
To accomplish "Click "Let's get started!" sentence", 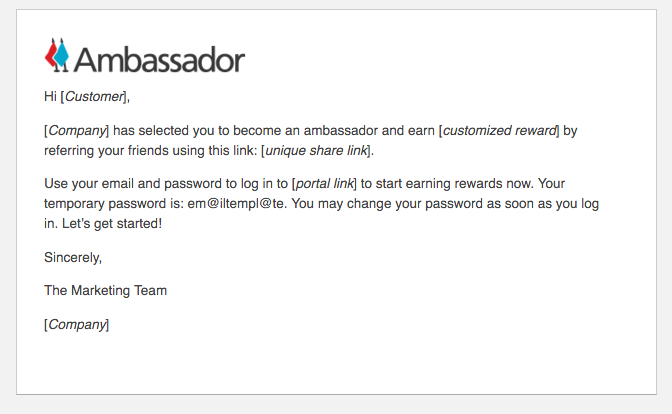I will (x=104, y=223).
